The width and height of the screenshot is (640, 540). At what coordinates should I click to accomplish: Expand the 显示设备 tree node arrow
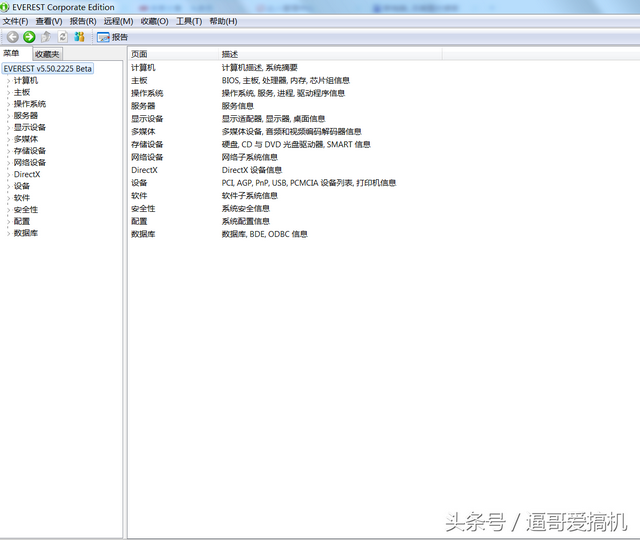[9, 128]
